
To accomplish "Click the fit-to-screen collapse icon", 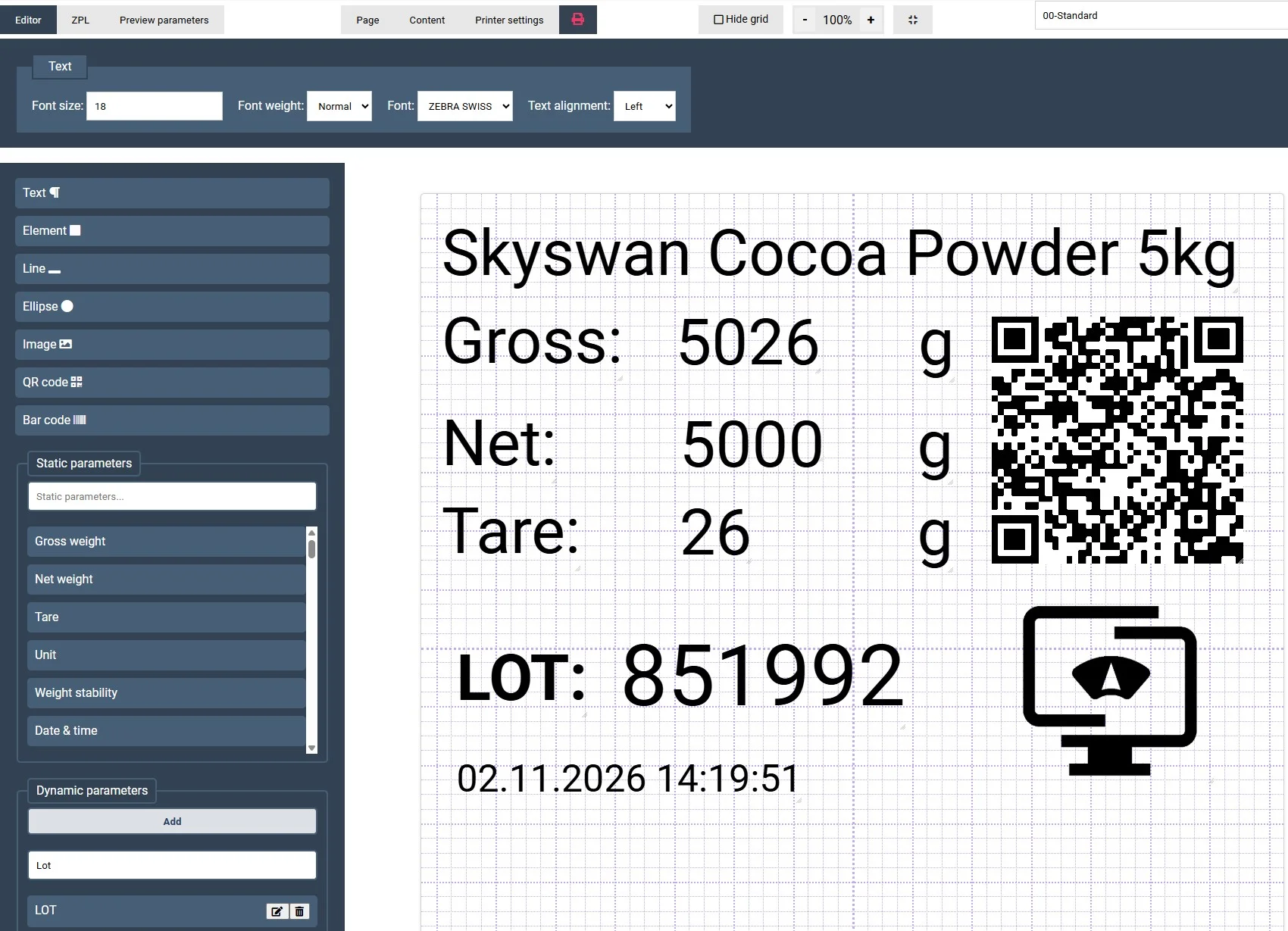I will (912, 20).
